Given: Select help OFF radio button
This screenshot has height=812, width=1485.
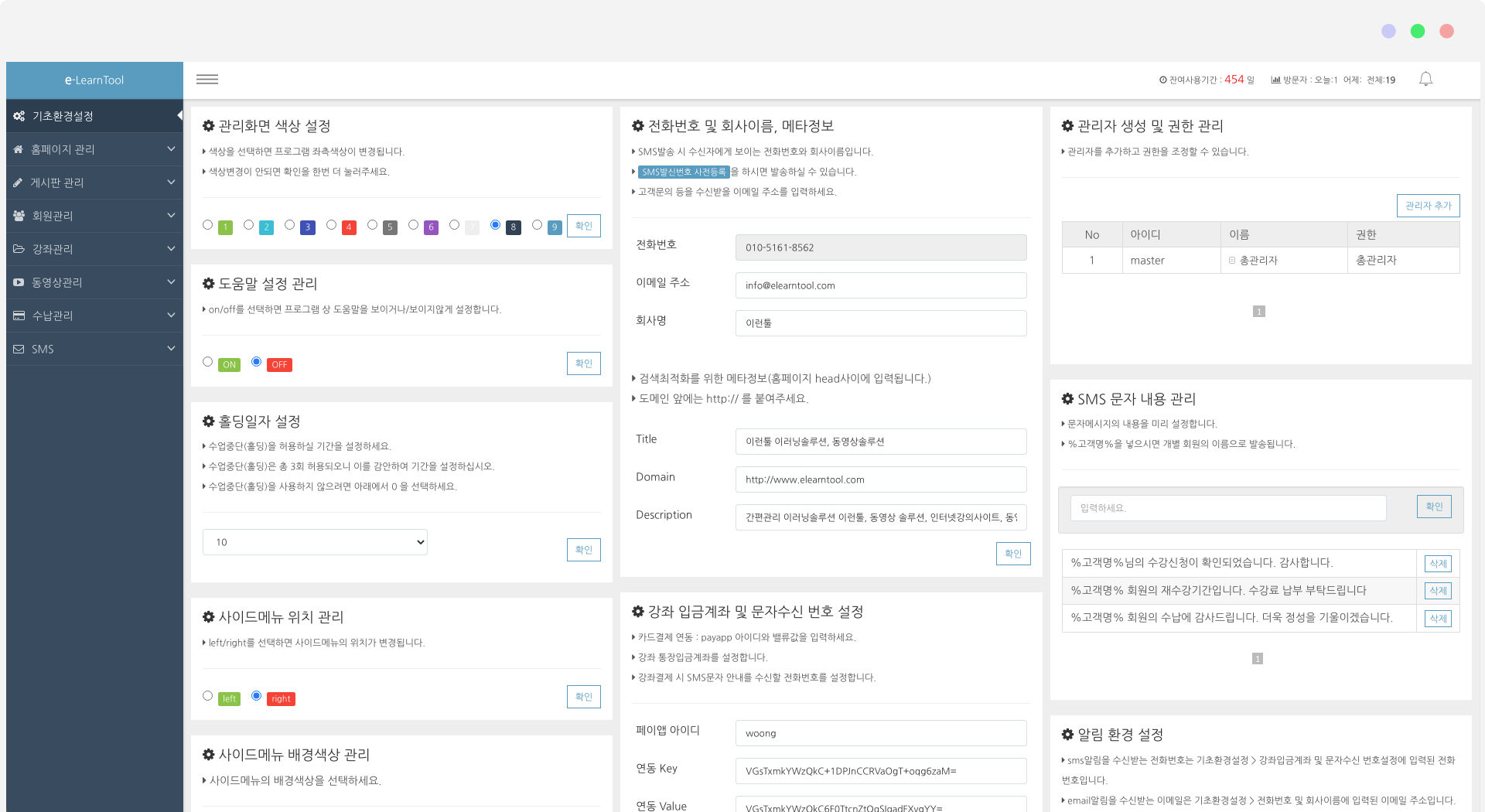Looking at the screenshot, I should click(256, 362).
